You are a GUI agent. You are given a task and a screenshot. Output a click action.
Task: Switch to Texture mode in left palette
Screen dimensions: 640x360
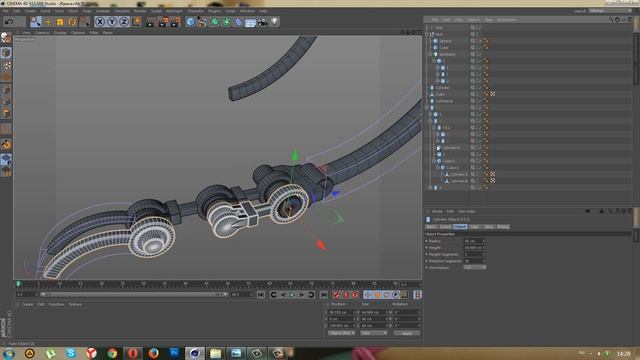[6, 65]
